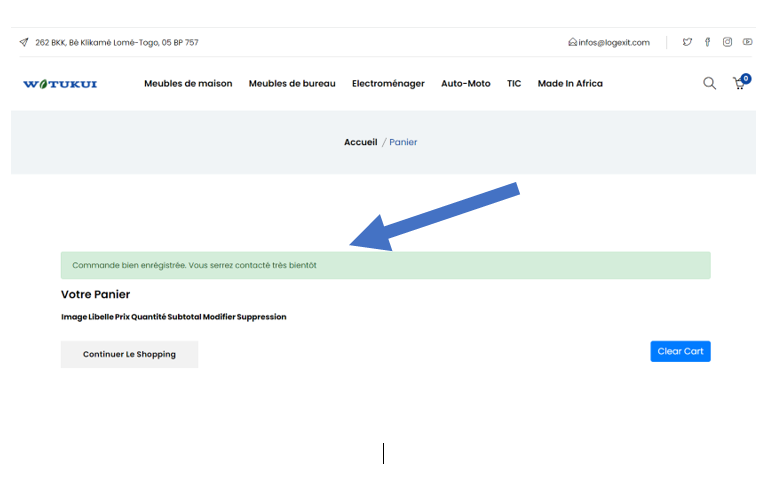Click the Votre Panier heading
772x477 pixels.
click(x=96, y=294)
